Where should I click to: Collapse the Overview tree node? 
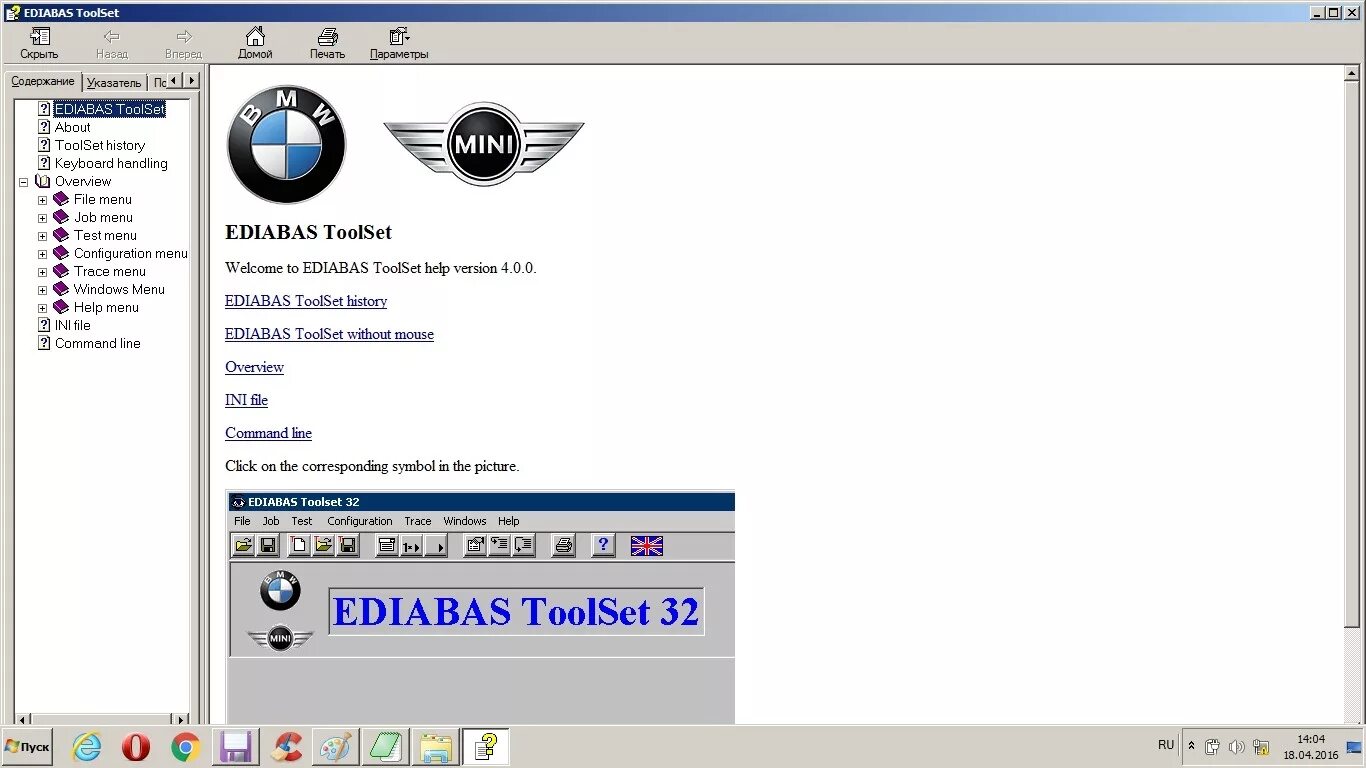tap(23, 182)
